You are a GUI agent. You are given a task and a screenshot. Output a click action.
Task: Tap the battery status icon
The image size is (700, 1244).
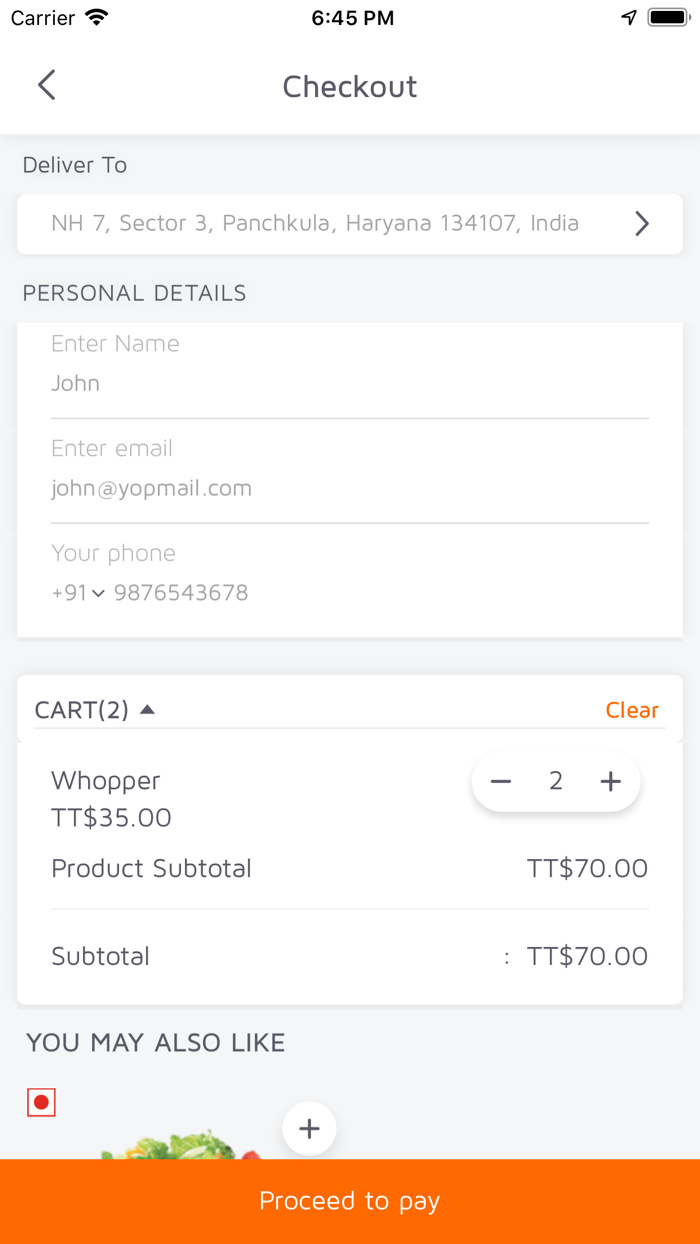coord(666,17)
